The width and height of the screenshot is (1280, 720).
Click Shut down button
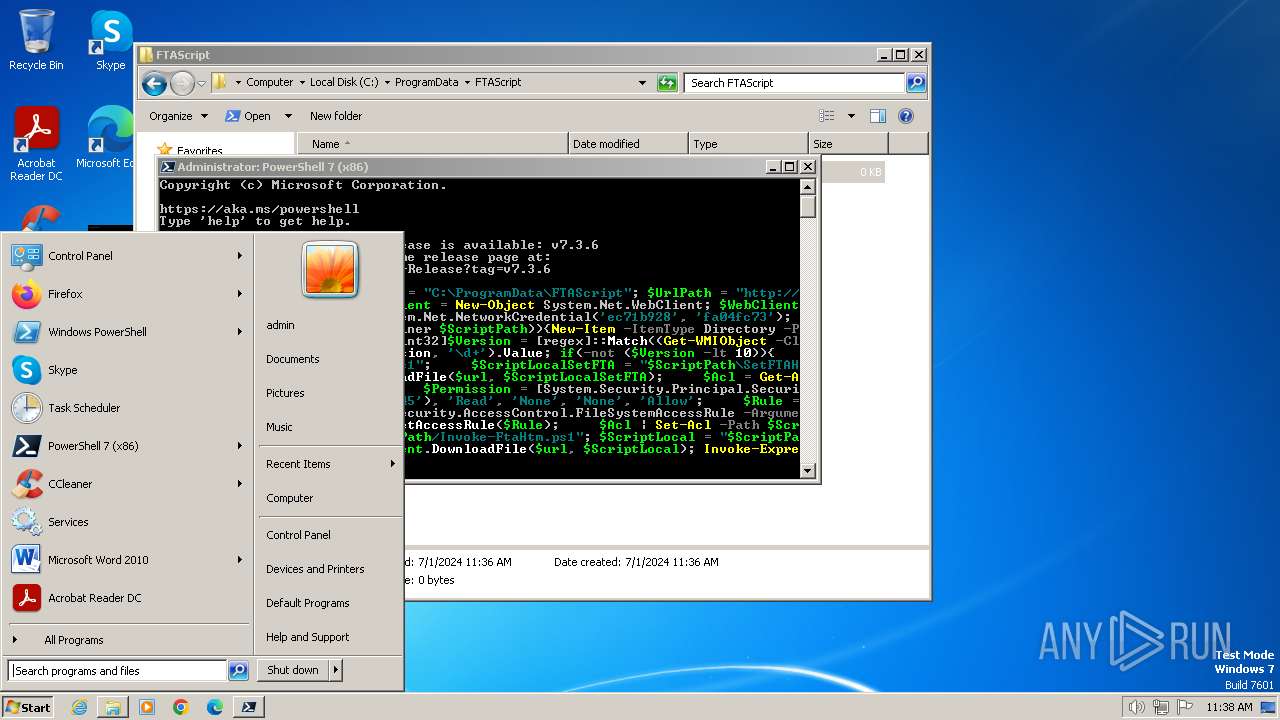click(x=293, y=670)
